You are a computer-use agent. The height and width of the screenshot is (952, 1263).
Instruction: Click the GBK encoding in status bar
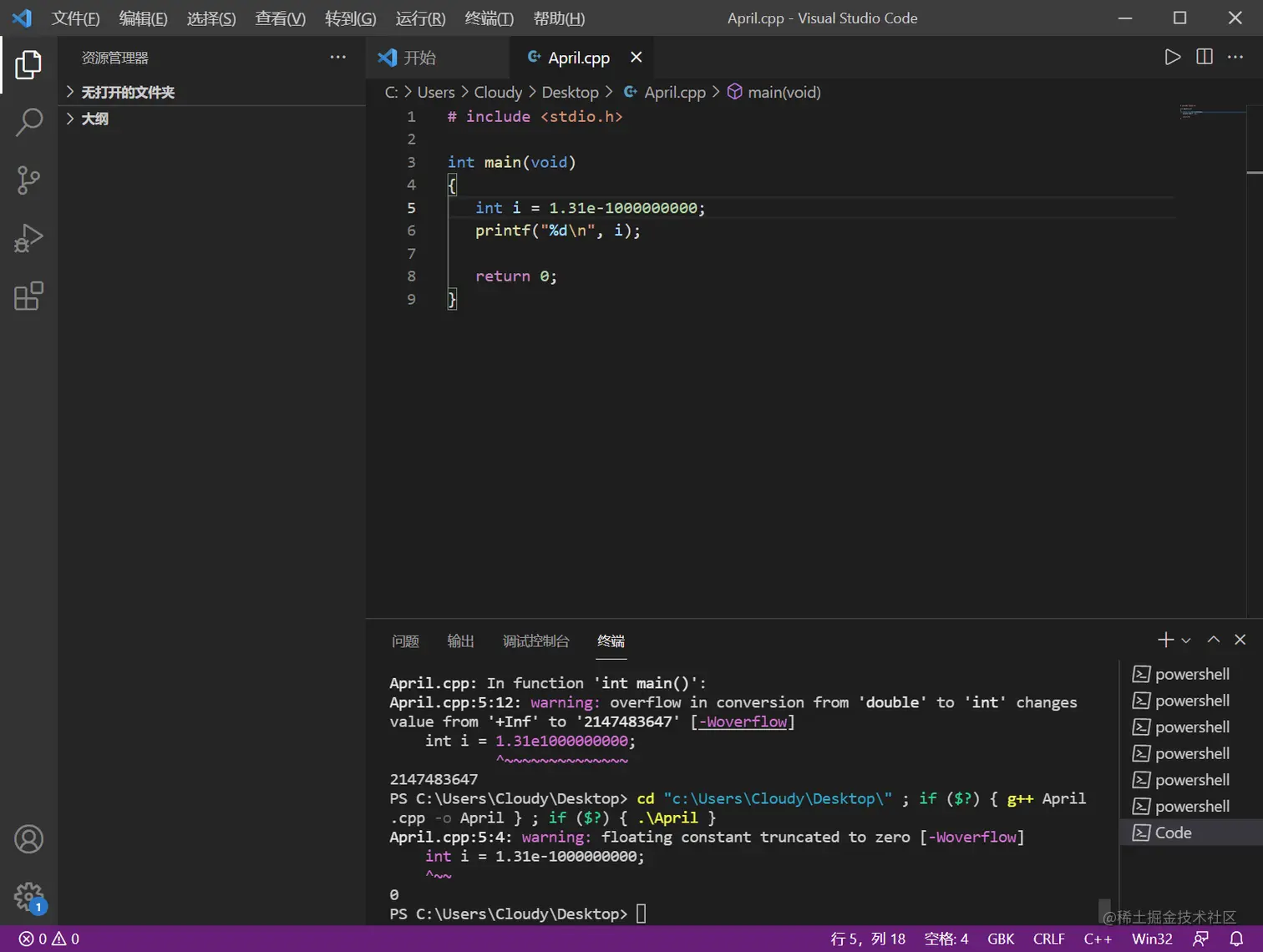coord(1000,939)
